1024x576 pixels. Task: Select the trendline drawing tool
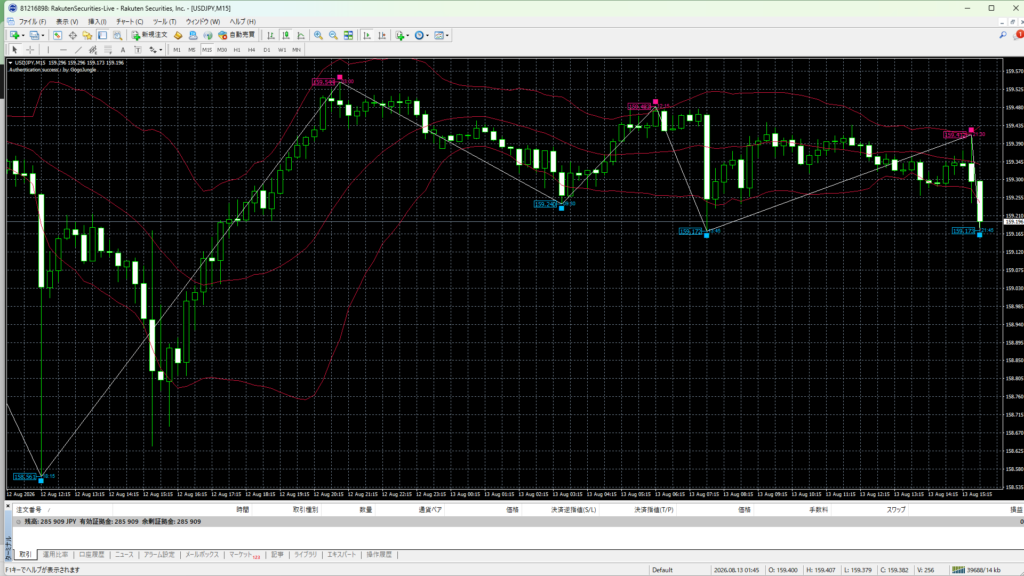[x=78, y=50]
